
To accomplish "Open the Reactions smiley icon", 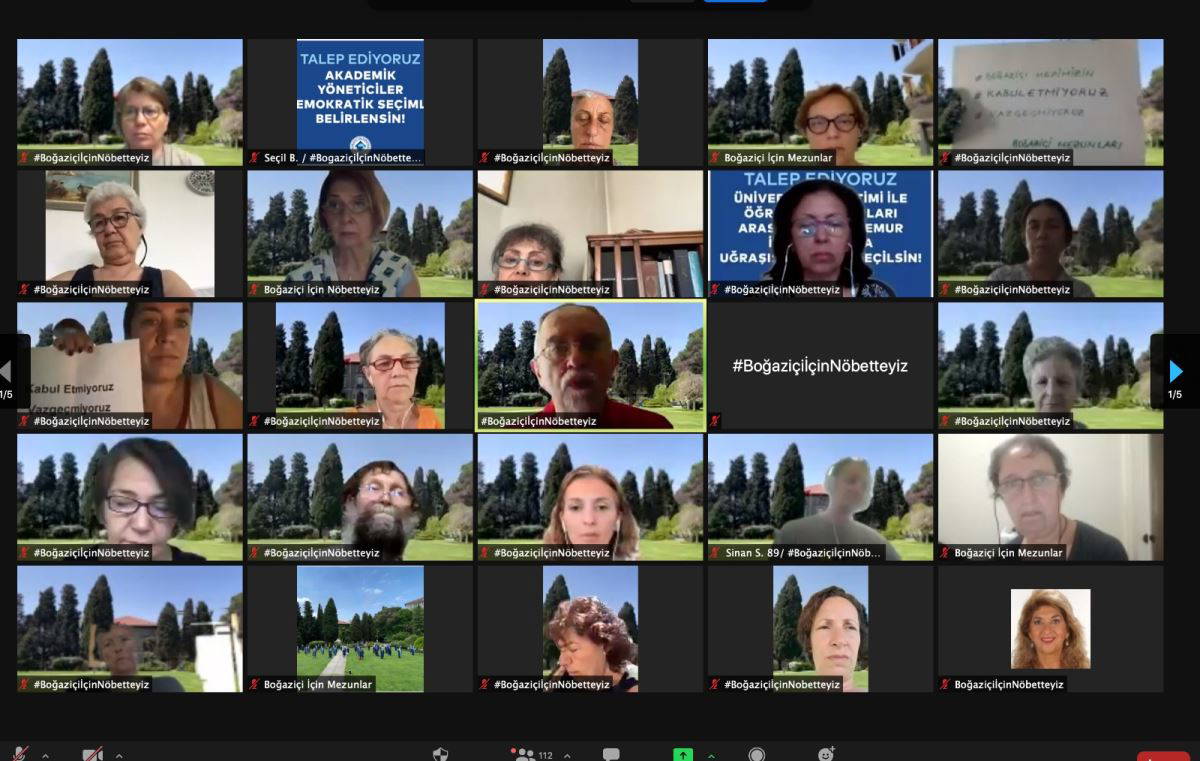I will pos(826,754).
